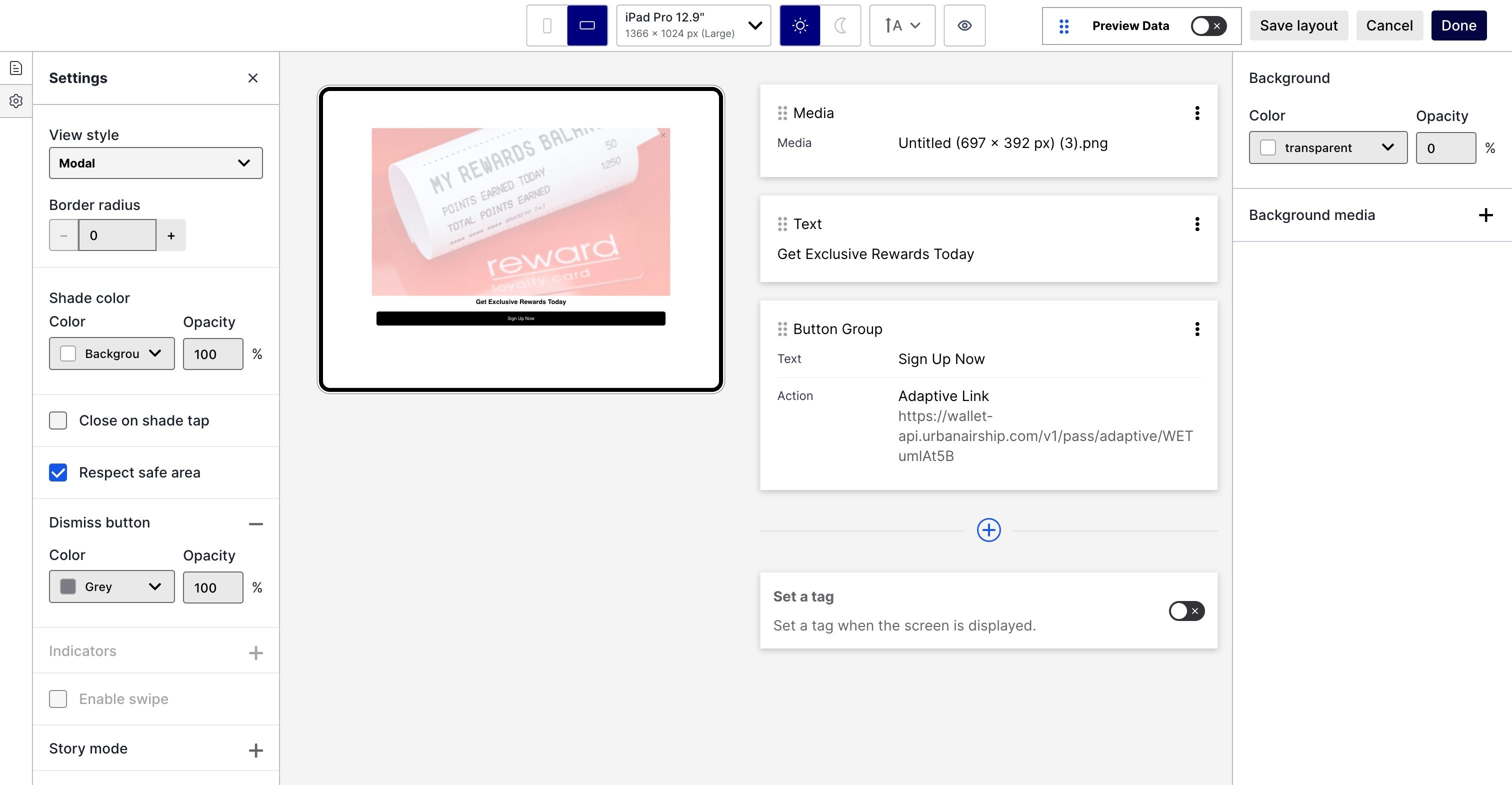Toggle the Set a tag switch
Image resolution: width=1512 pixels, height=785 pixels.
tap(1186, 610)
